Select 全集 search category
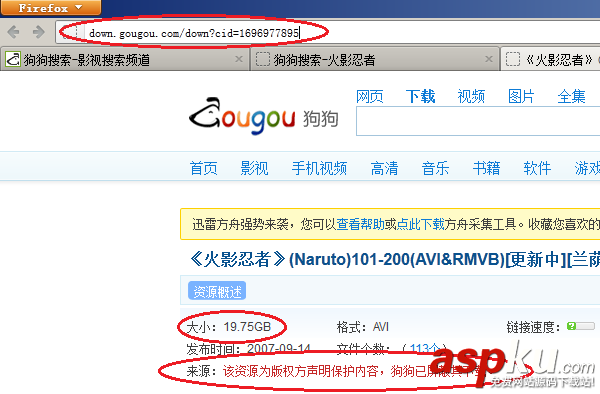 (x=572, y=96)
